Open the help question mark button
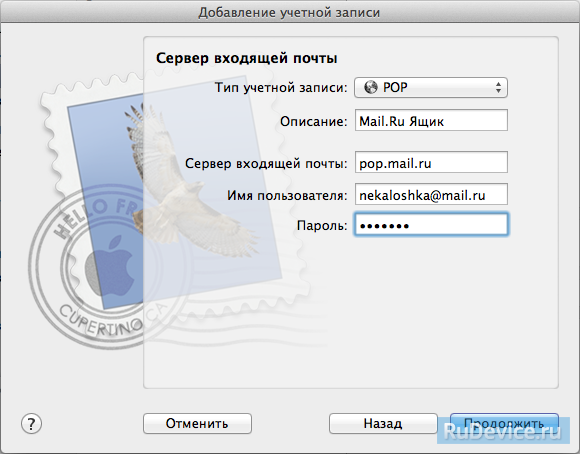Viewport: 580px width, 454px height. click(31, 424)
